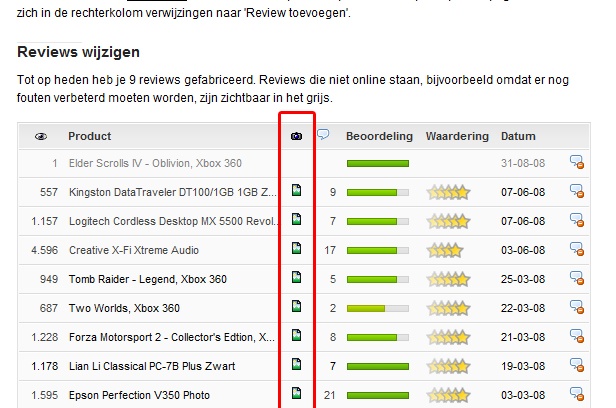This screenshot has width=616, height=408.
Task: Click edit review icon for Creative X-Fi
Action: pyautogui.click(x=577, y=249)
